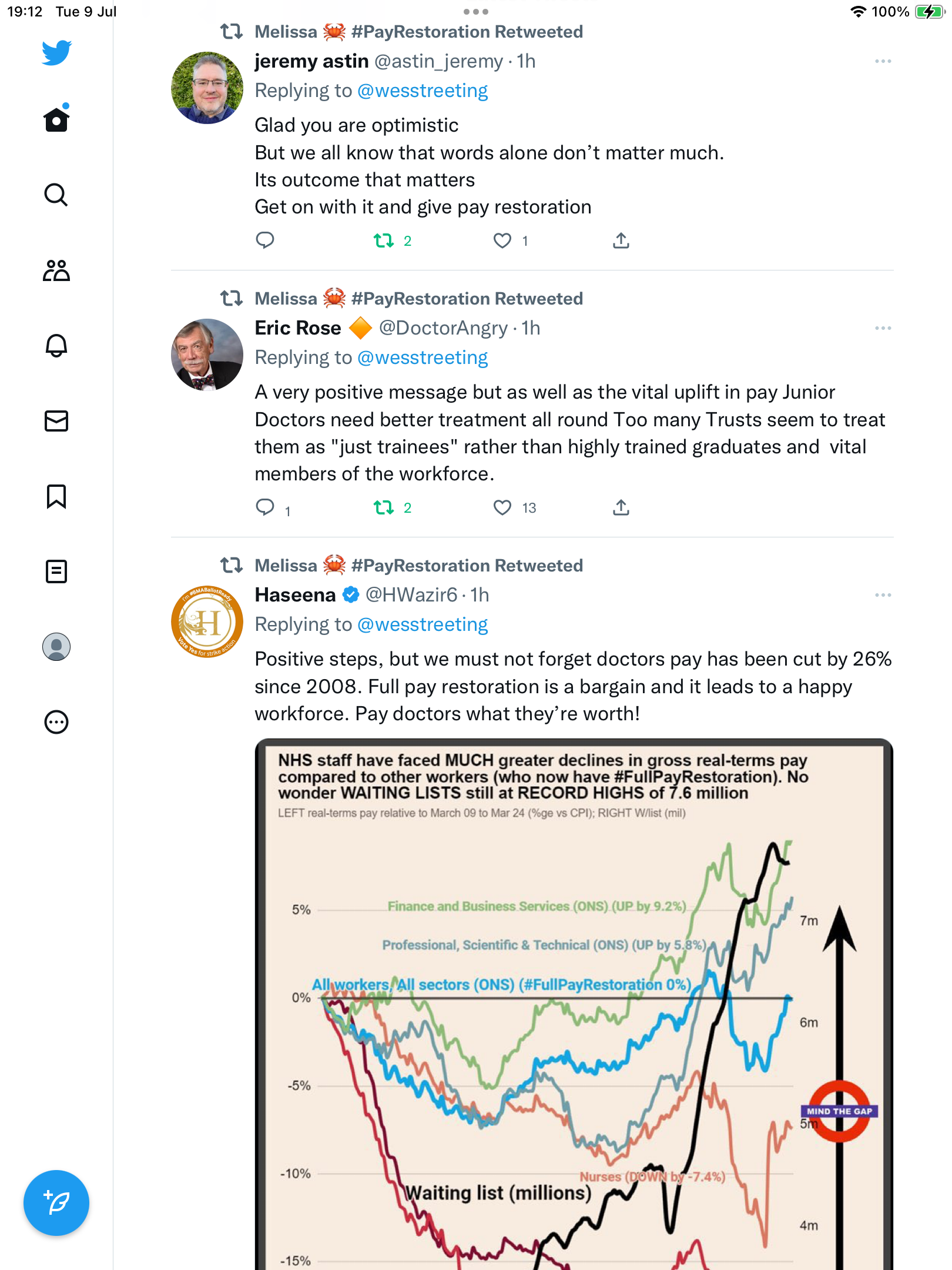Open the Profile avatar icon in sidebar
The width and height of the screenshot is (952, 1270).
click(x=56, y=647)
